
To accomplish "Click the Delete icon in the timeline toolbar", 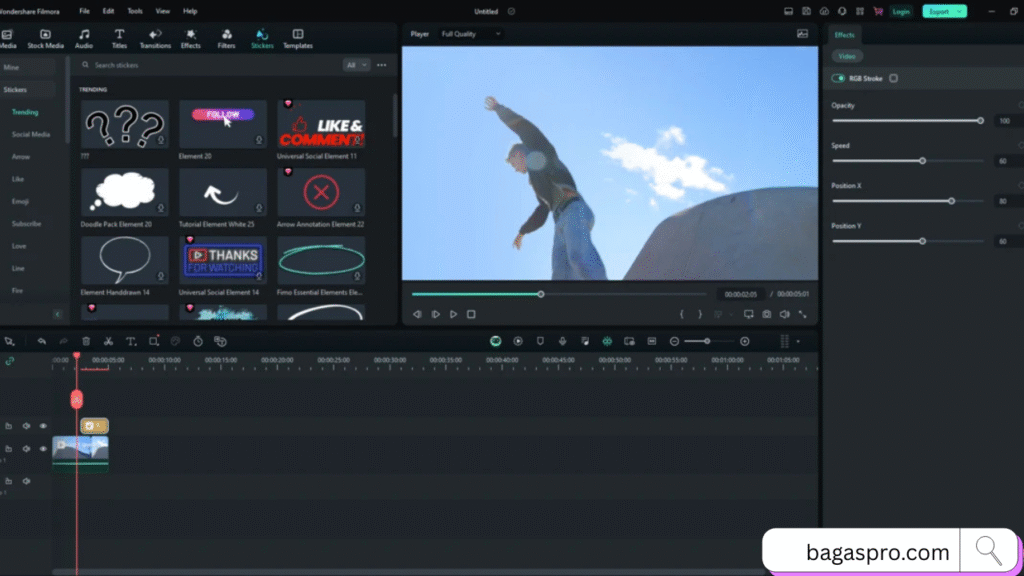I will click(x=85, y=341).
